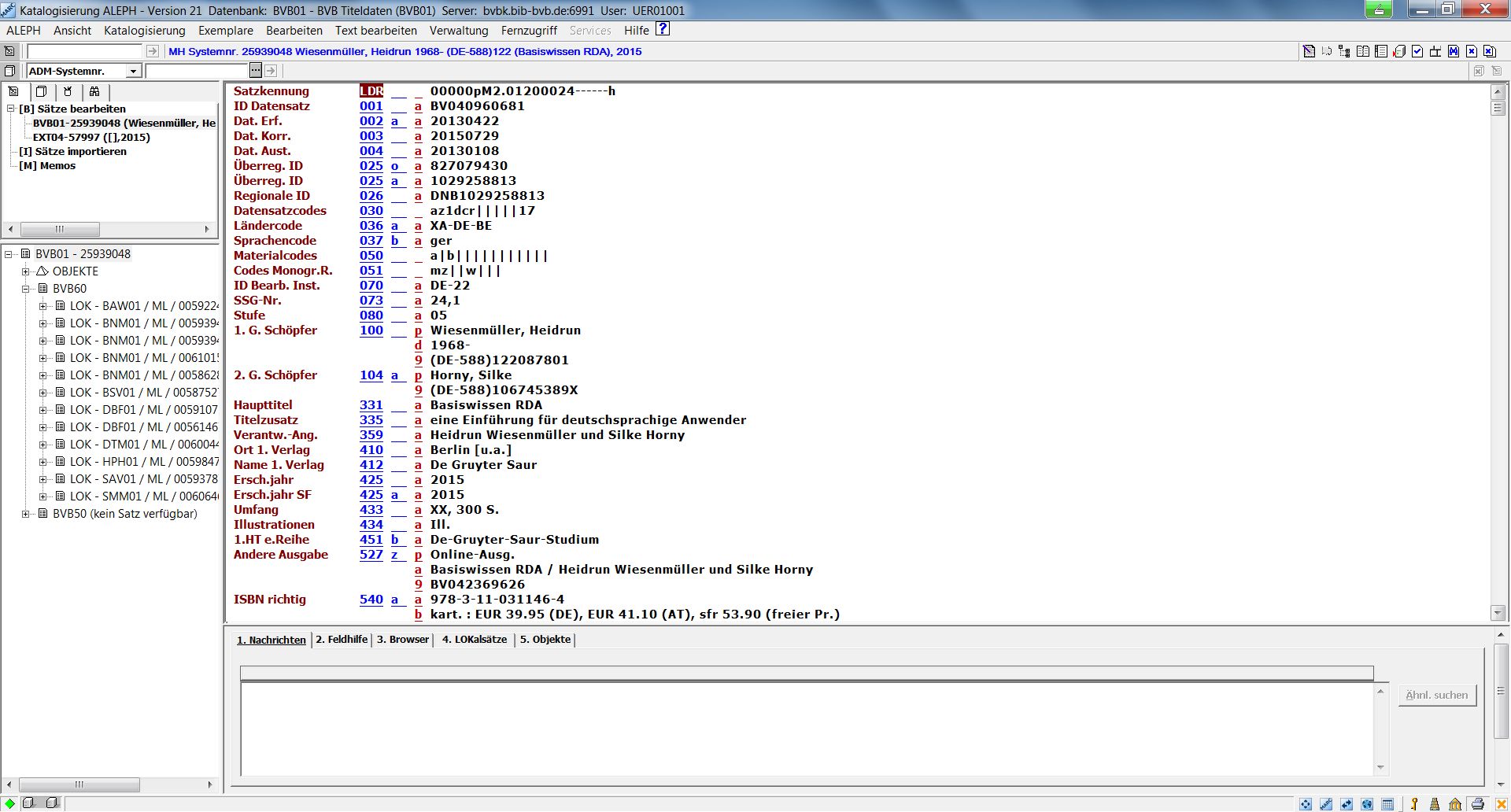
Task: Click the binoculars search tab icon
Action: tap(94, 91)
